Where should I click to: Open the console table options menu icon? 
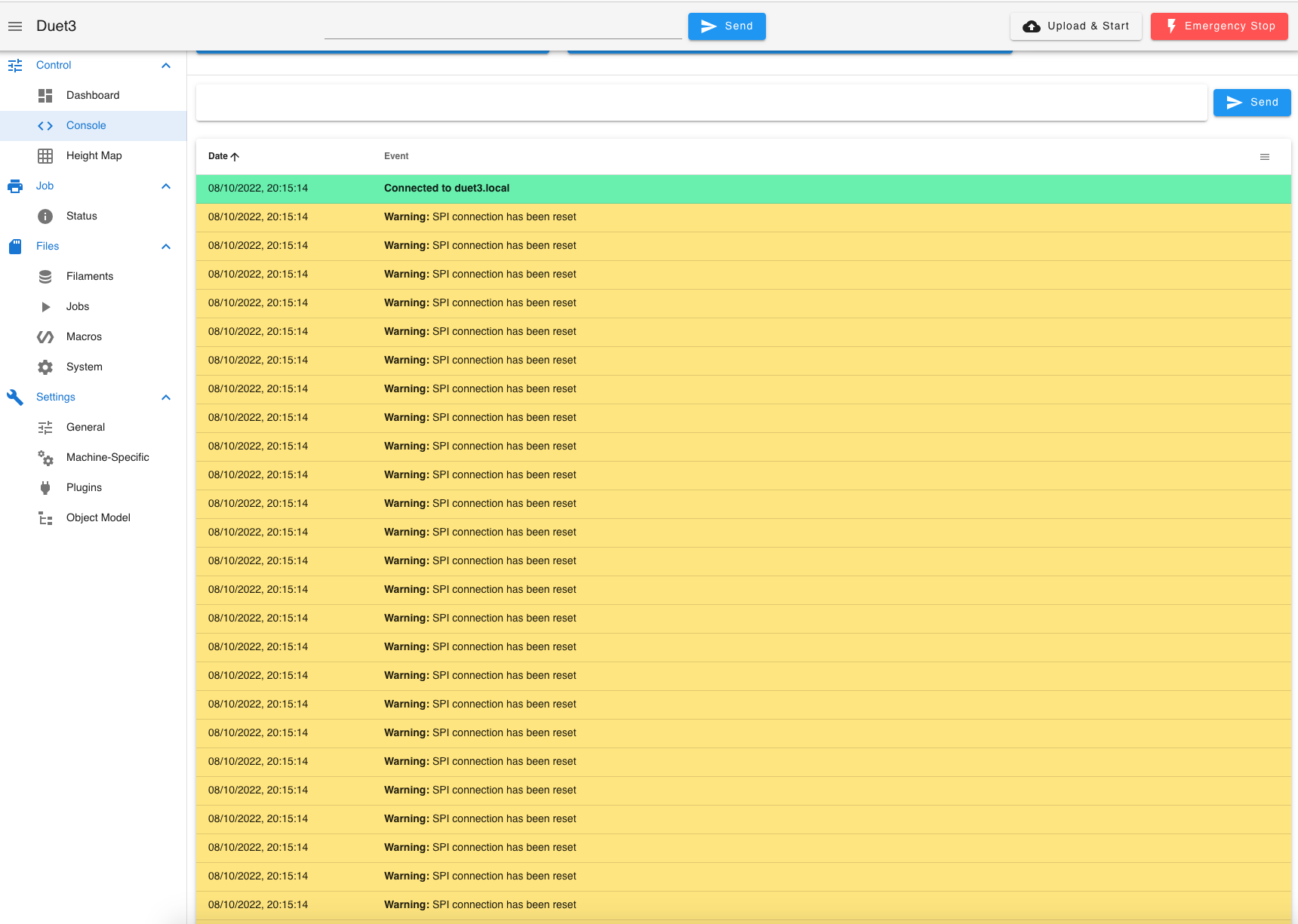[x=1265, y=157]
